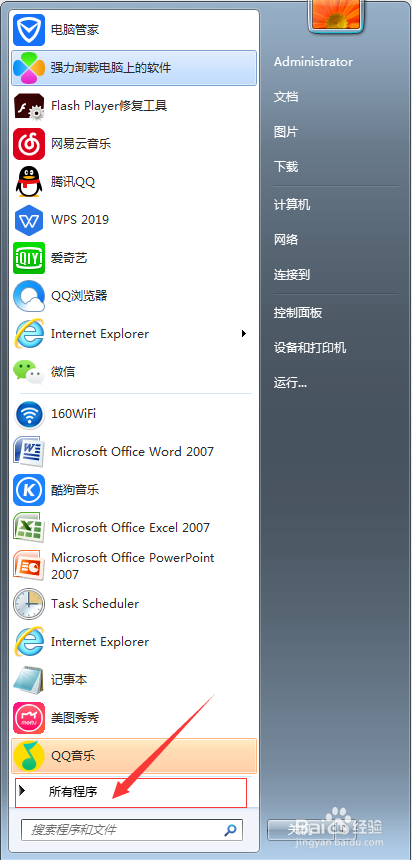Open the Excel 2007 icon

click(x=29, y=528)
